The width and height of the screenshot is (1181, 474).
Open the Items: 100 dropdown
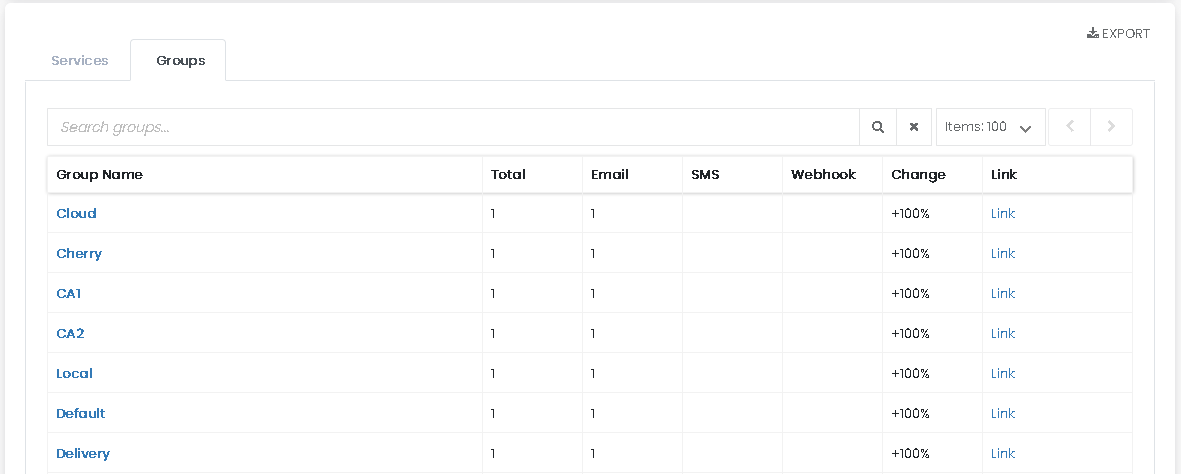pyautogui.click(x=990, y=127)
